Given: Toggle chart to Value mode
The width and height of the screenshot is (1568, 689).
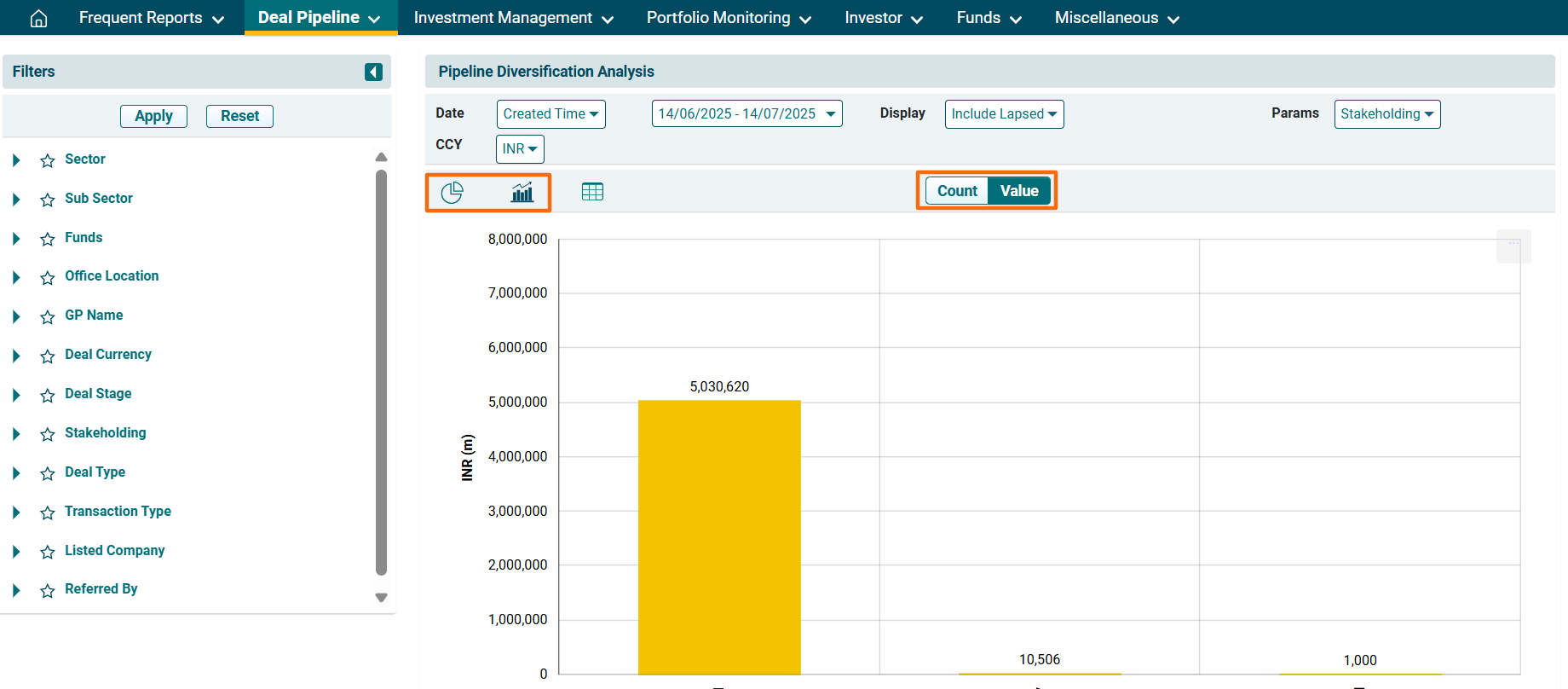Looking at the screenshot, I should [x=1019, y=191].
